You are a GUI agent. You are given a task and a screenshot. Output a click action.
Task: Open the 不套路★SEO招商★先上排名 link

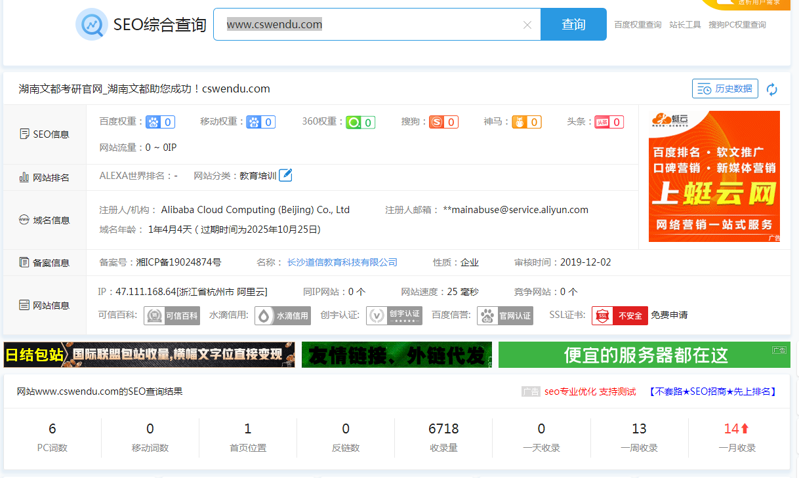712,391
